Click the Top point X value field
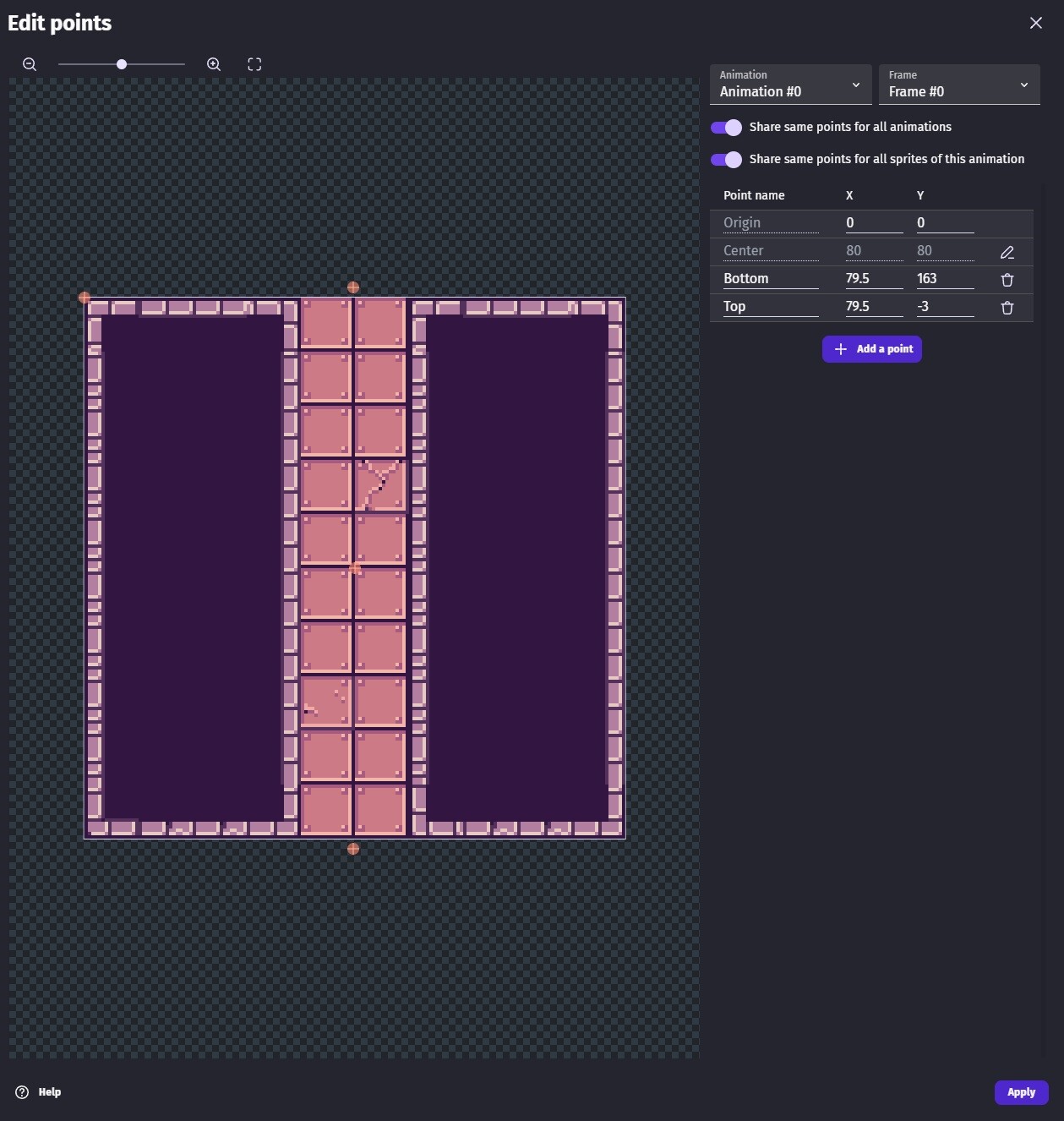1064x1121 pixels. click(x=873, y=307)
